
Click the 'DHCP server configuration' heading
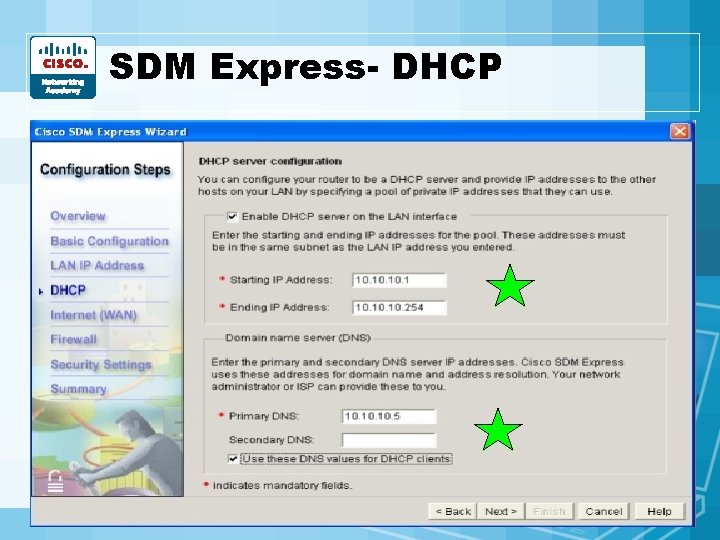[270, 161]
